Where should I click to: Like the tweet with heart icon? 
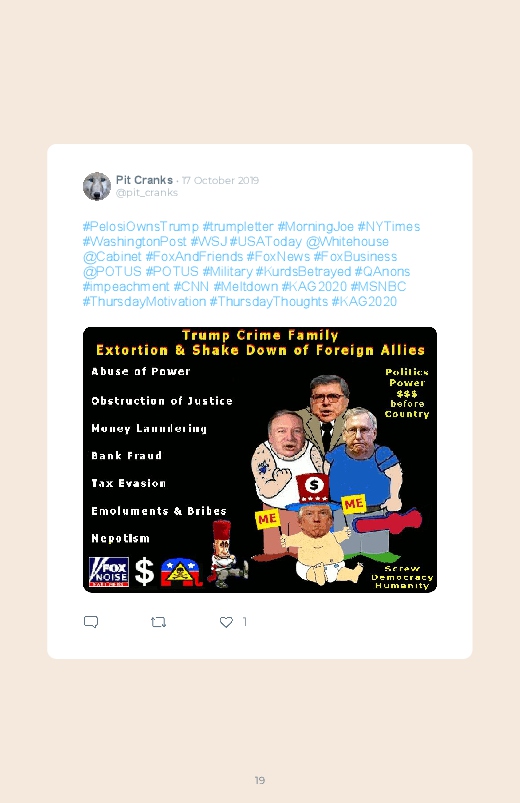[x=226, y=622]
